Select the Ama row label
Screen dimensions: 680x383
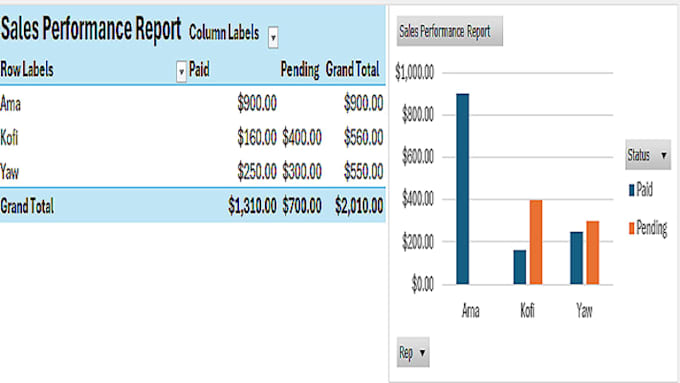pyautogui.click(x=10, y=104)
